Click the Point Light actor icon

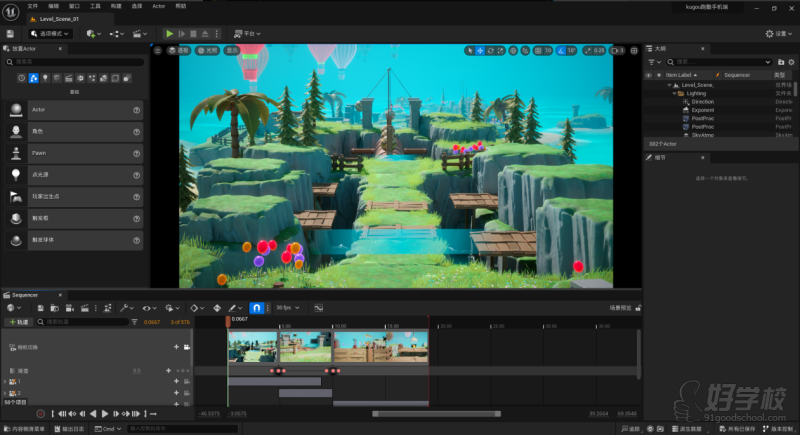tap(16, 175)
